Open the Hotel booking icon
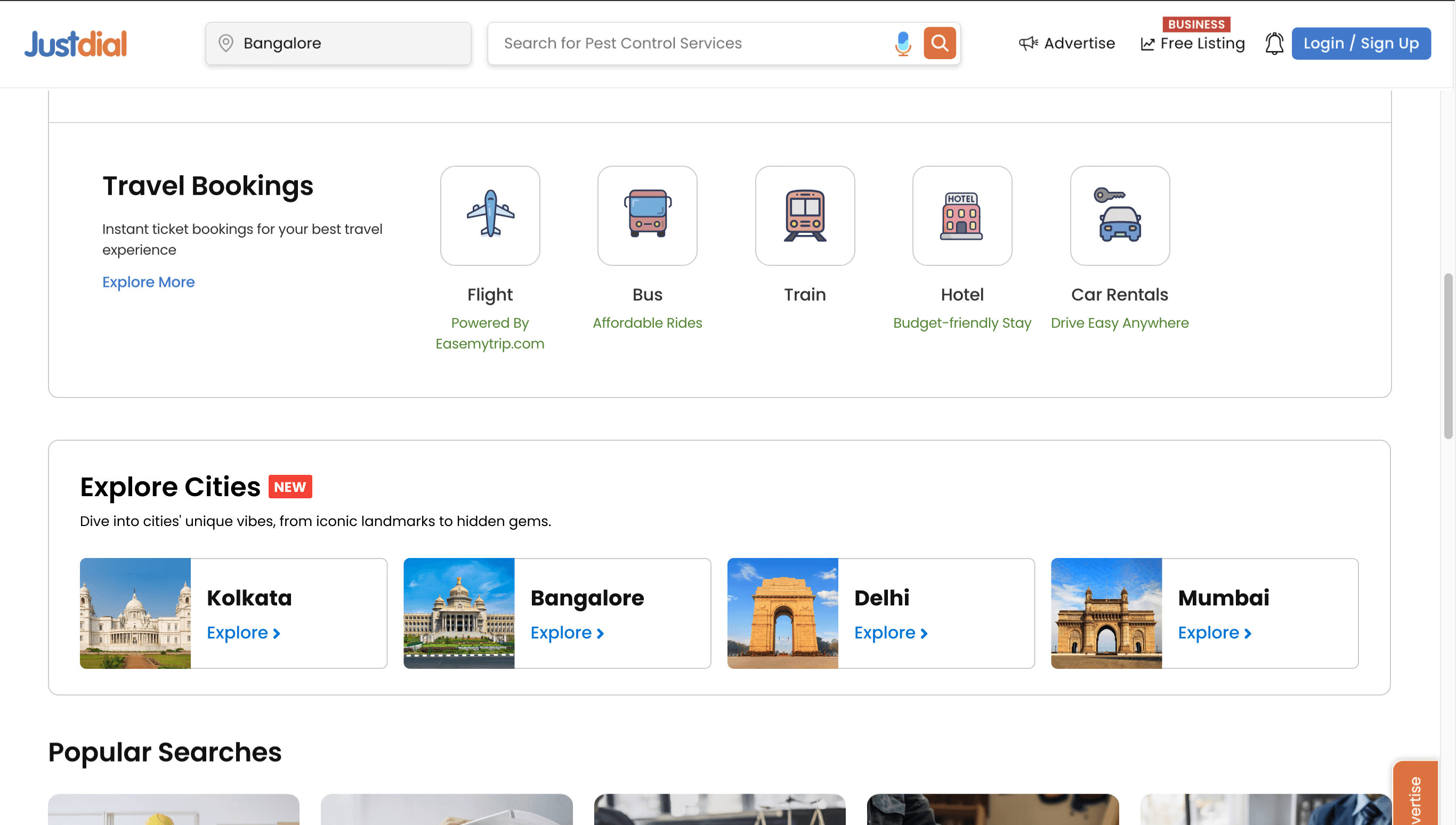Image resolution: width=1456 pixels, height=825 pixels. pyautogui.click(x=962, y=215)
